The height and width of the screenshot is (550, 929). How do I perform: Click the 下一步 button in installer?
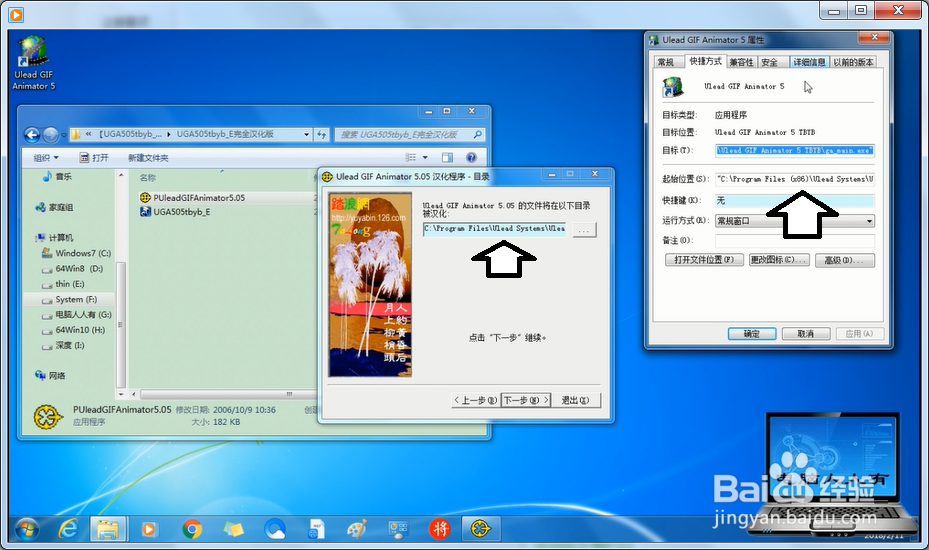[526, 400]
